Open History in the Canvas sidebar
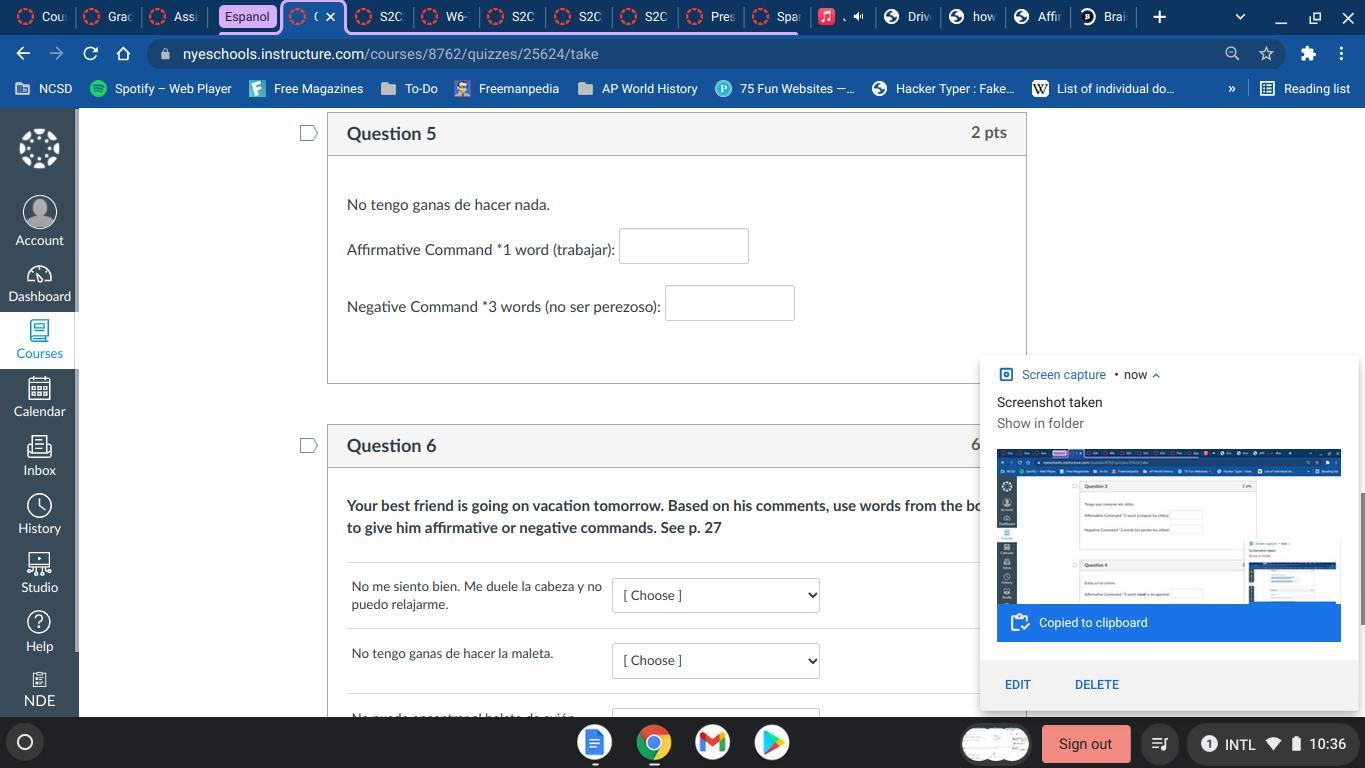This screenshot has height=768, width=1365. pos(39,515)
